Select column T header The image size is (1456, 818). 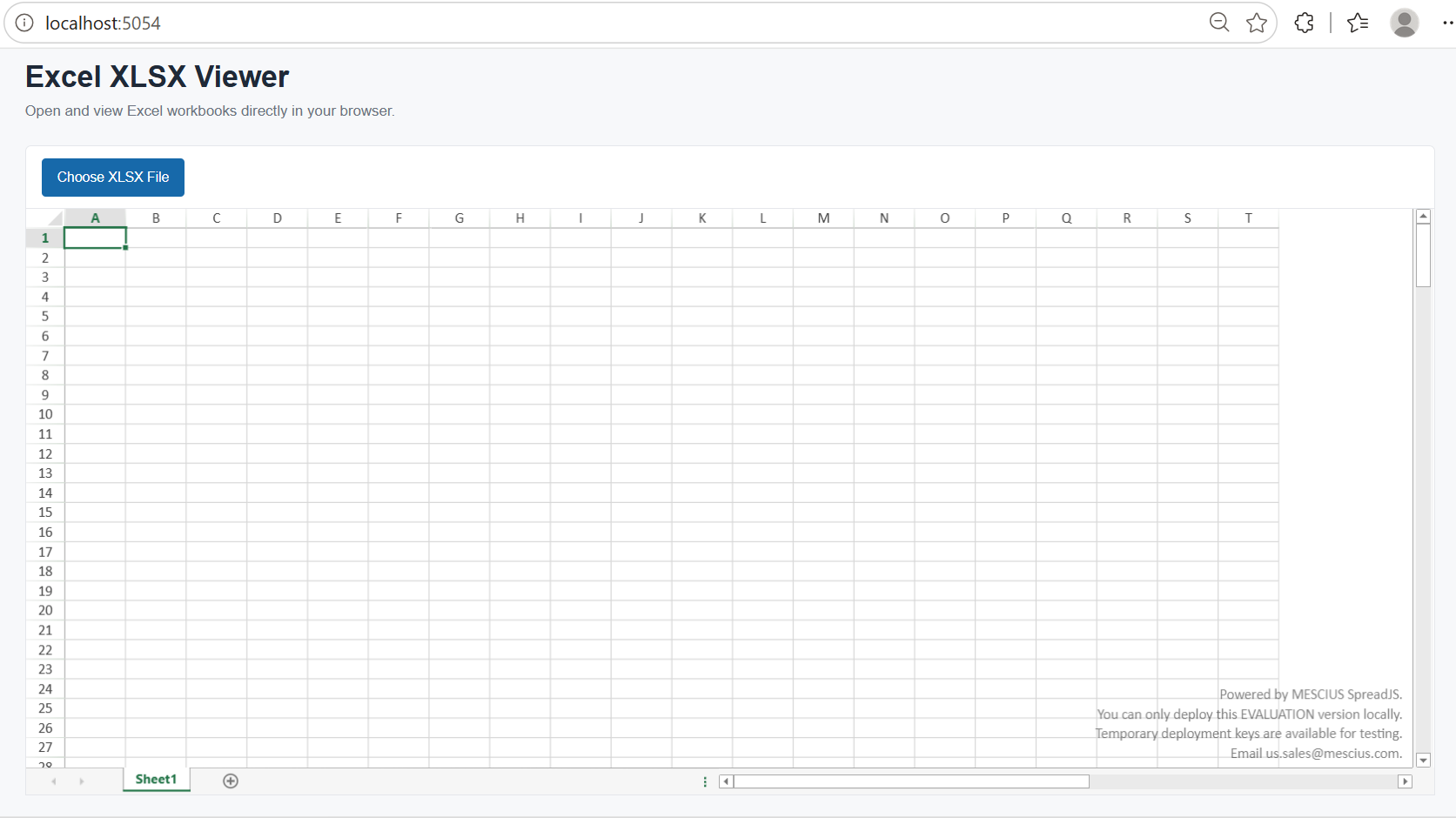coord(1248,218)
